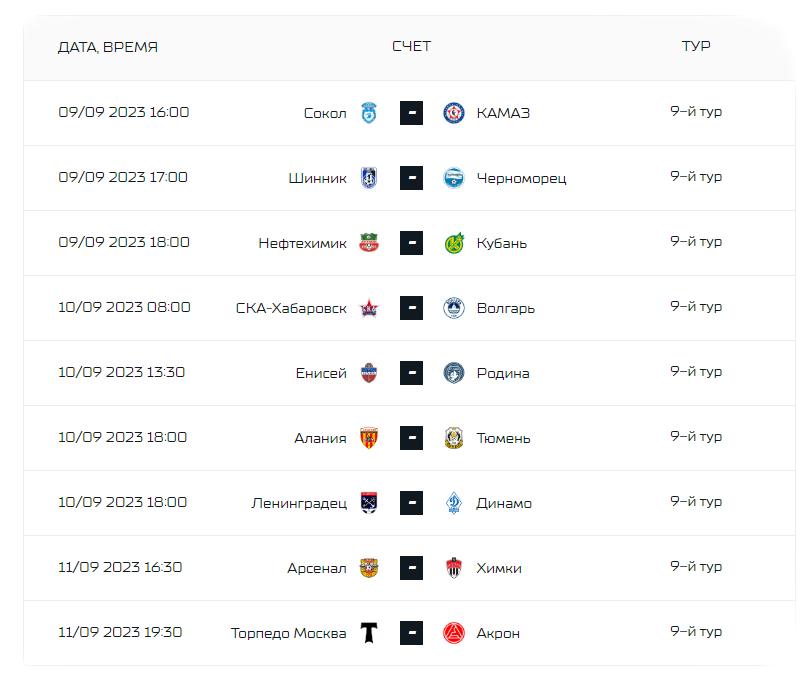
Task: Click the Алания shield logo
Action: tap(369, 438)
